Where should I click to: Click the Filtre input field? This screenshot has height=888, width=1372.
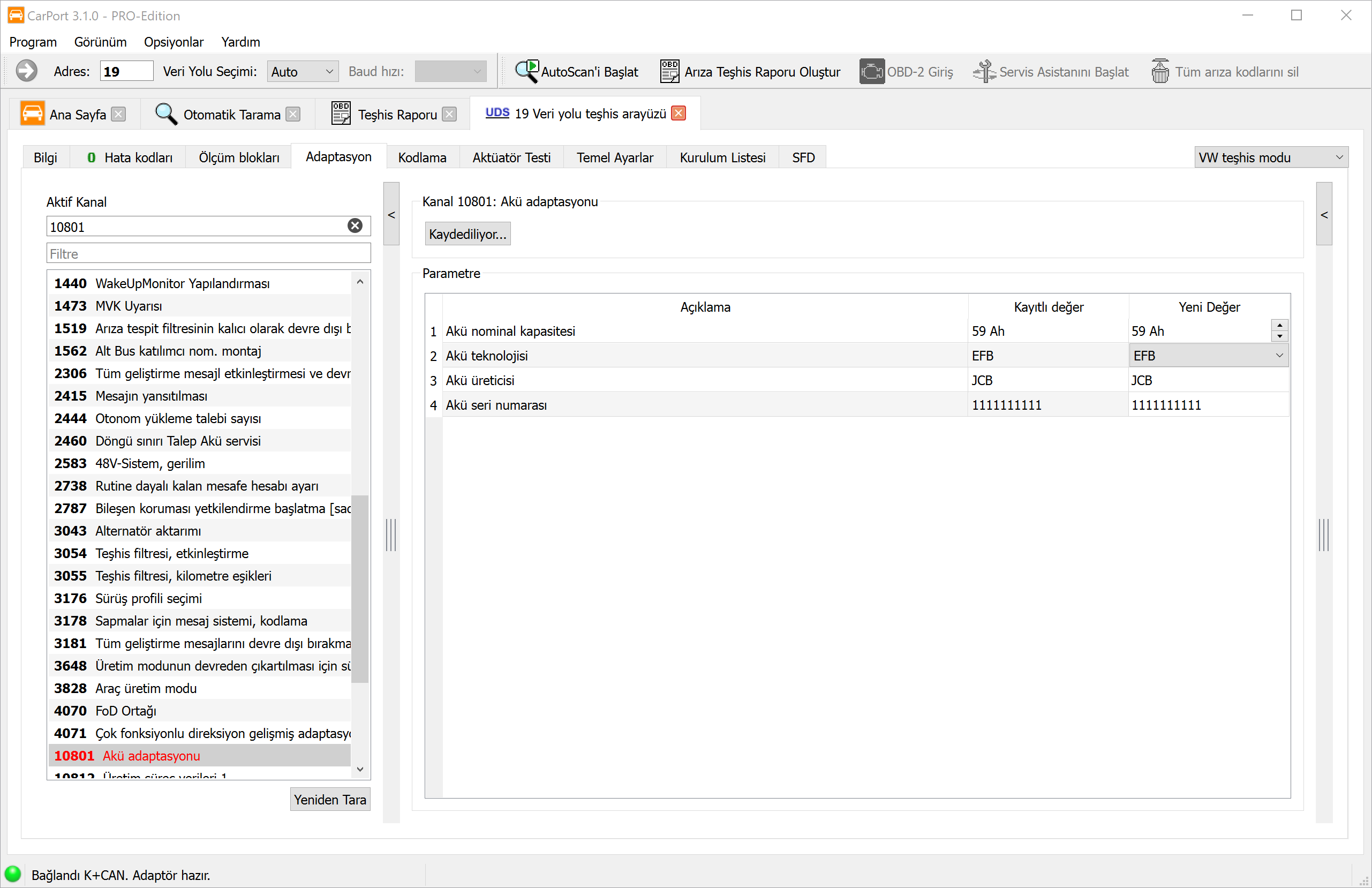tap(208, 254)
